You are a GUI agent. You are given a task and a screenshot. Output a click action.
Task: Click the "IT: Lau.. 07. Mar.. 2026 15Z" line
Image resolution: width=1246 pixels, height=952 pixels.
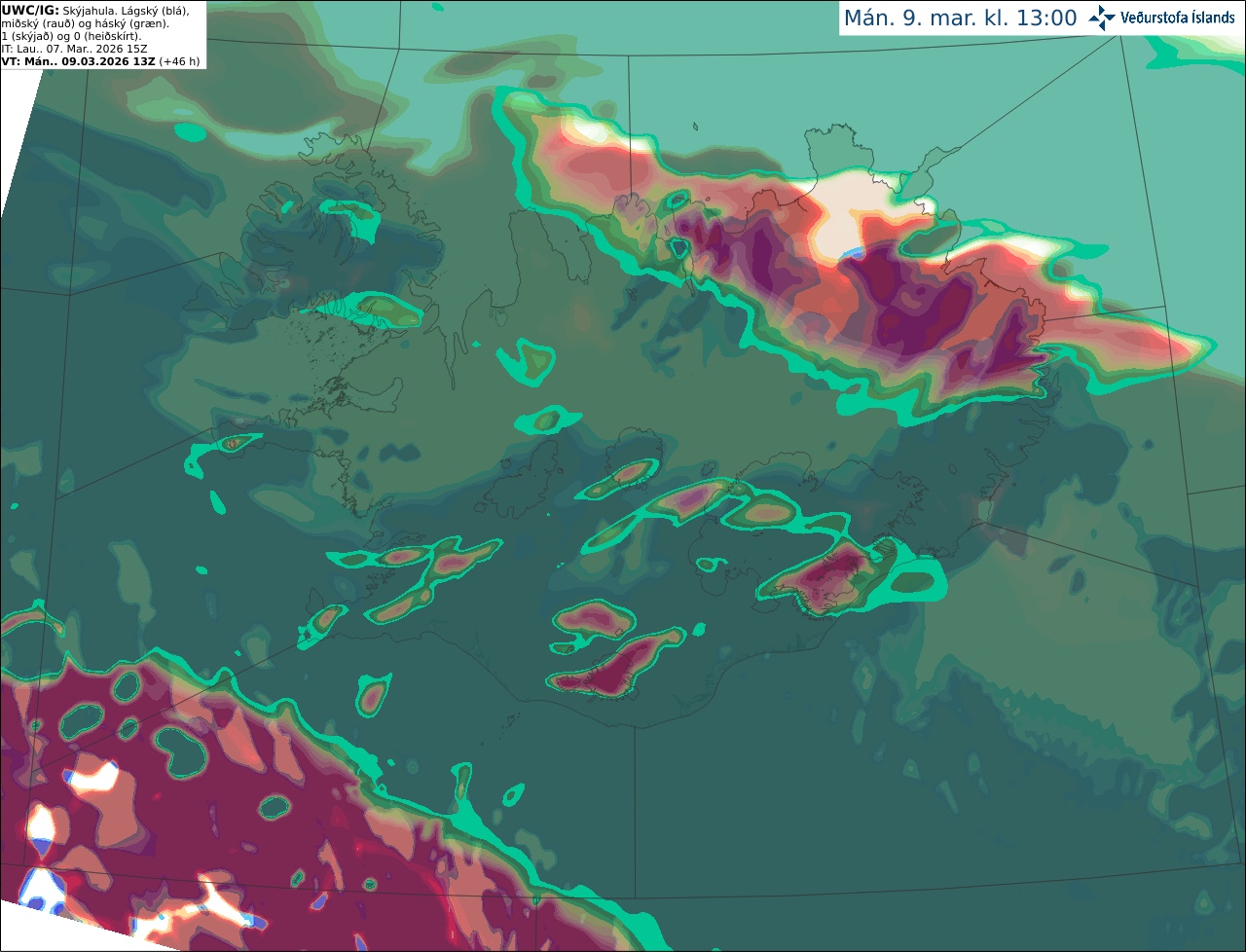tap(74, 49)
